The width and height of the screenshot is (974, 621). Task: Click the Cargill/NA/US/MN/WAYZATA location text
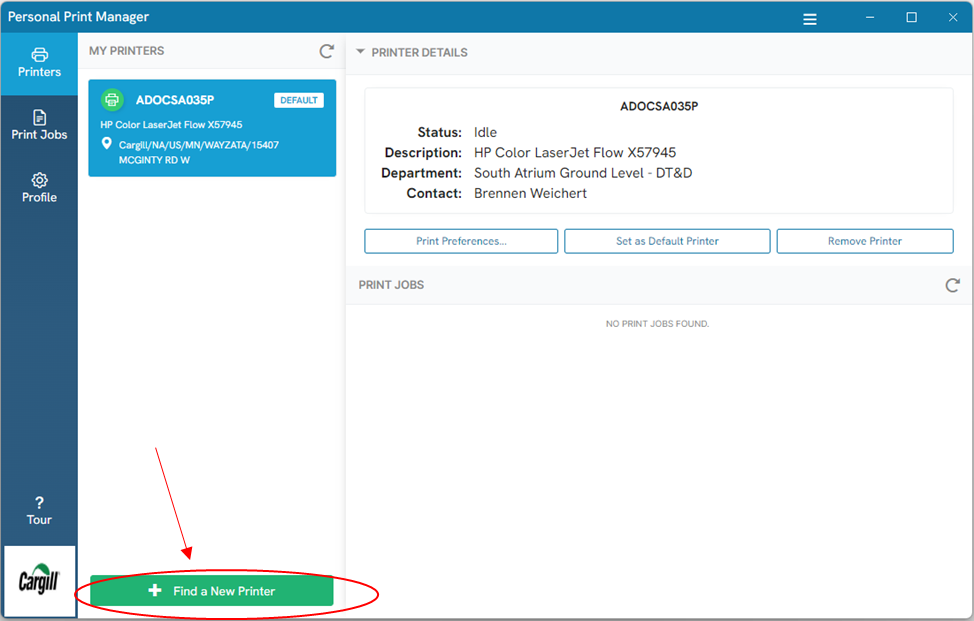(x=199, y=152)
